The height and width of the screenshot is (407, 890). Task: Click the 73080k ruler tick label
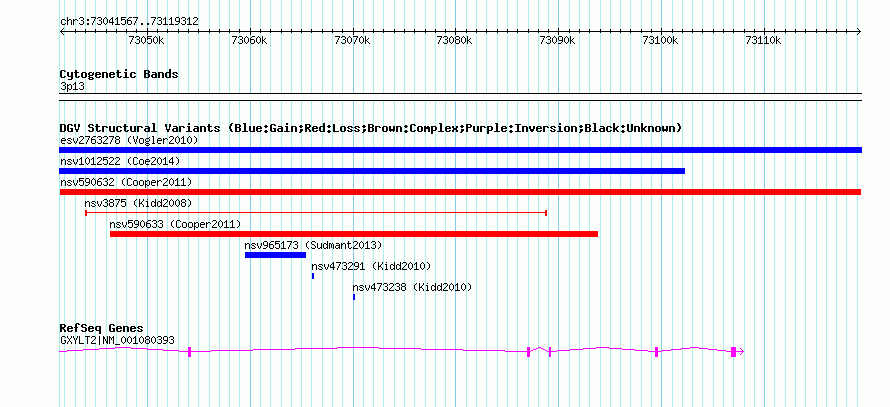point(455,41)
